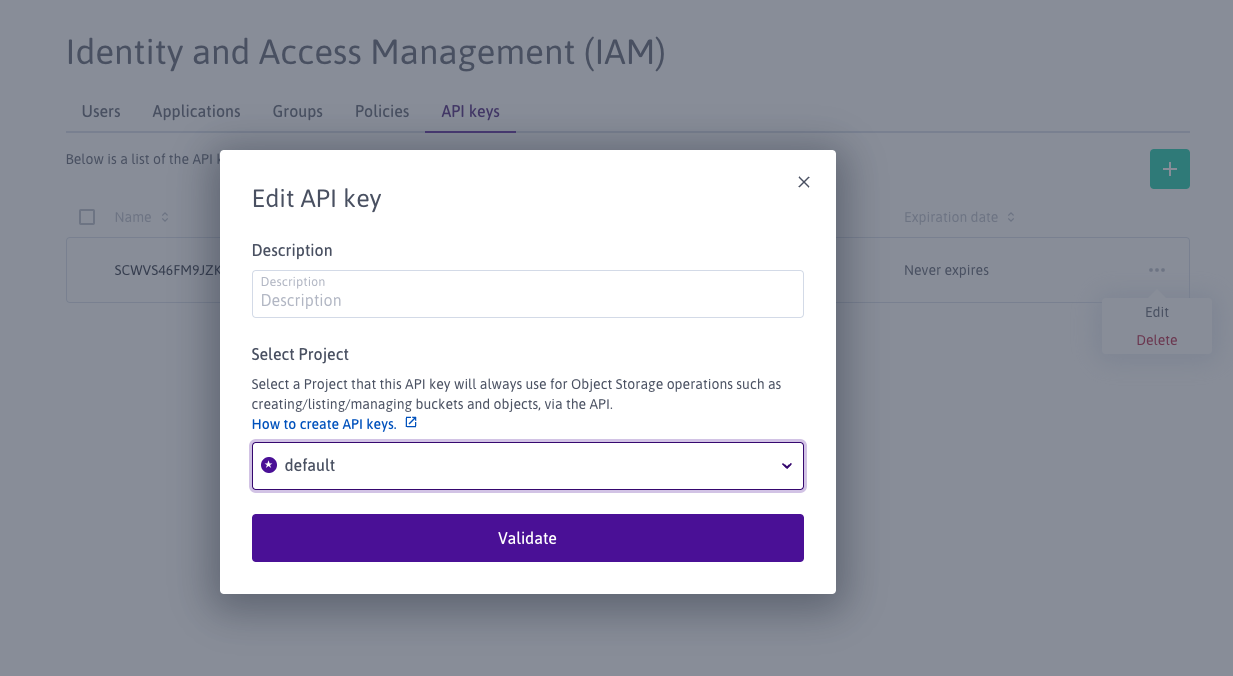Expand the project dropdown chevron
The width and height of the screenshot is (1233, 676).
(786, 466)
